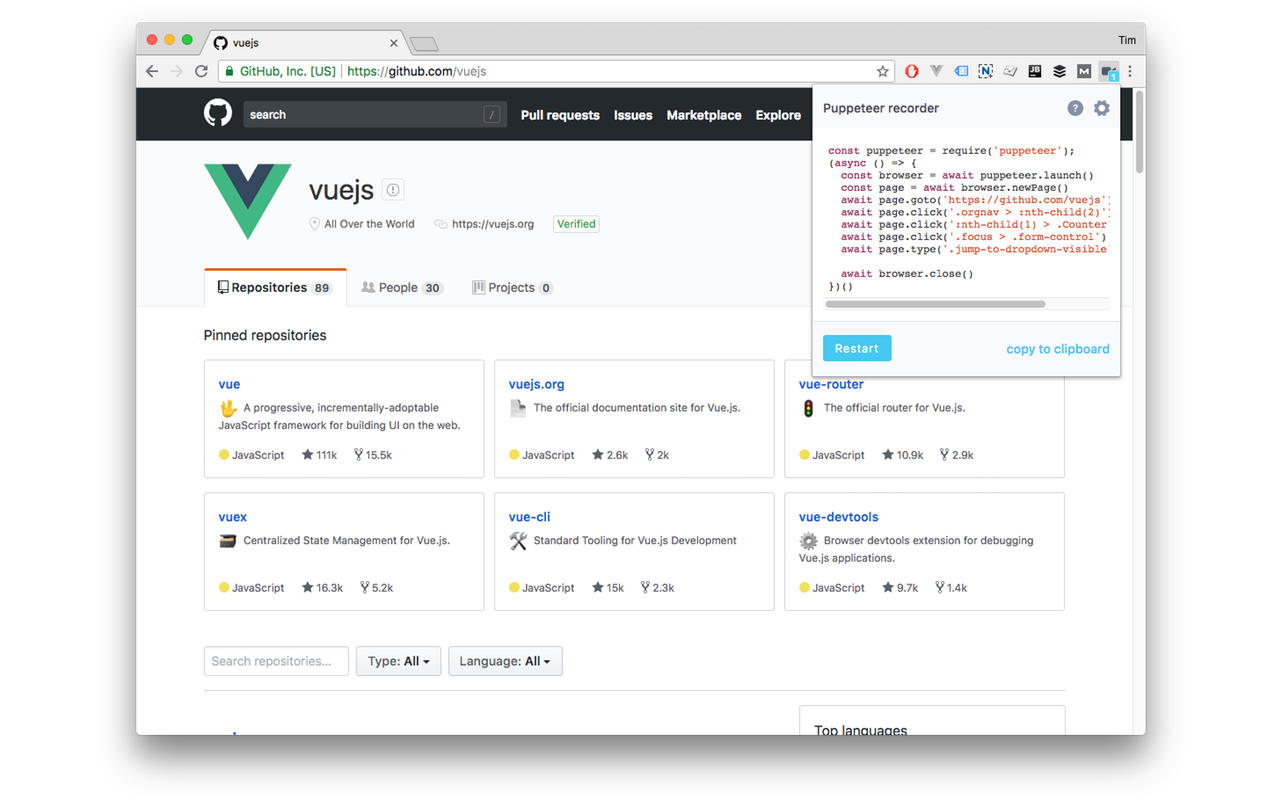Restart the Puppeteer recording
Viewport: 1280px width, 800px height.
[x=857, y=348]
